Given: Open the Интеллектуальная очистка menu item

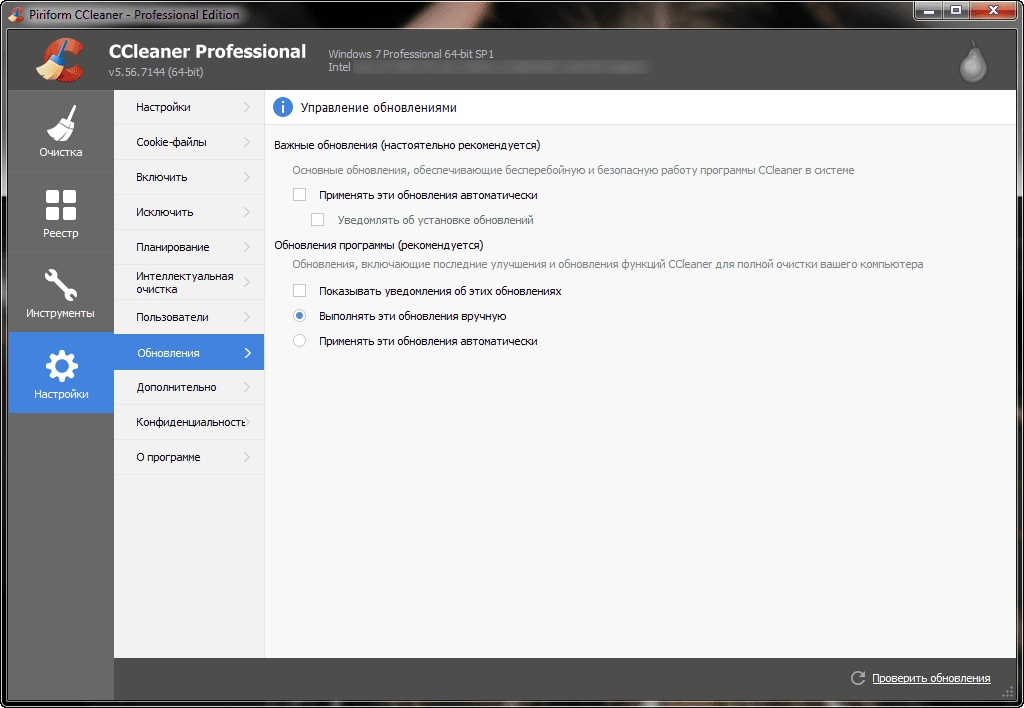Looking at the screenshot, I should point(189,282).
